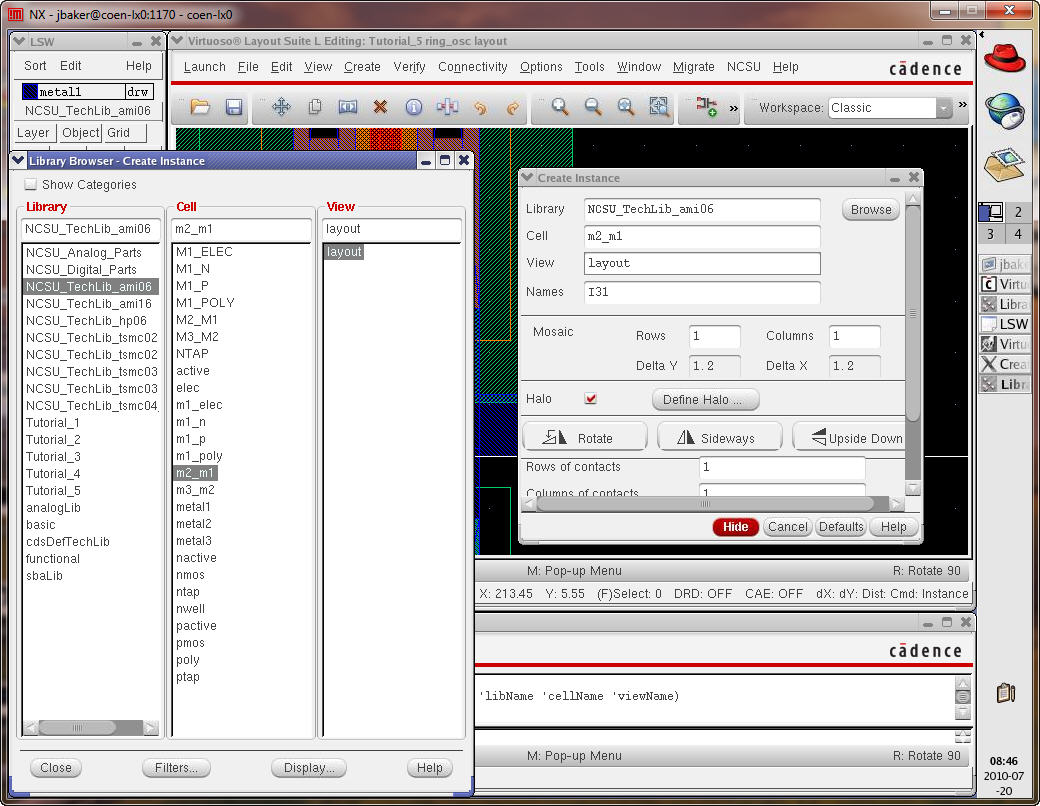Uncheck the Halo checkbox

point(591,399)
